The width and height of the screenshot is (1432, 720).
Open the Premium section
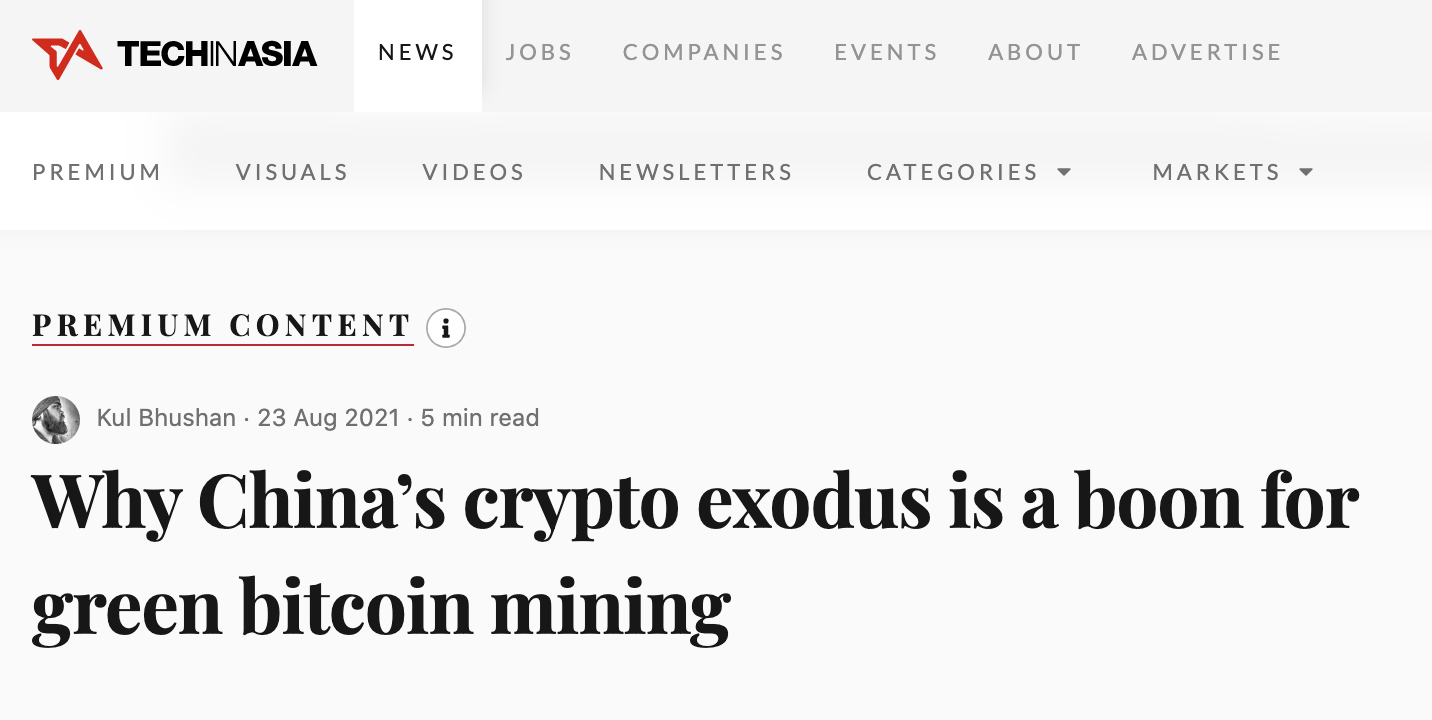click(x=97, y=173)
